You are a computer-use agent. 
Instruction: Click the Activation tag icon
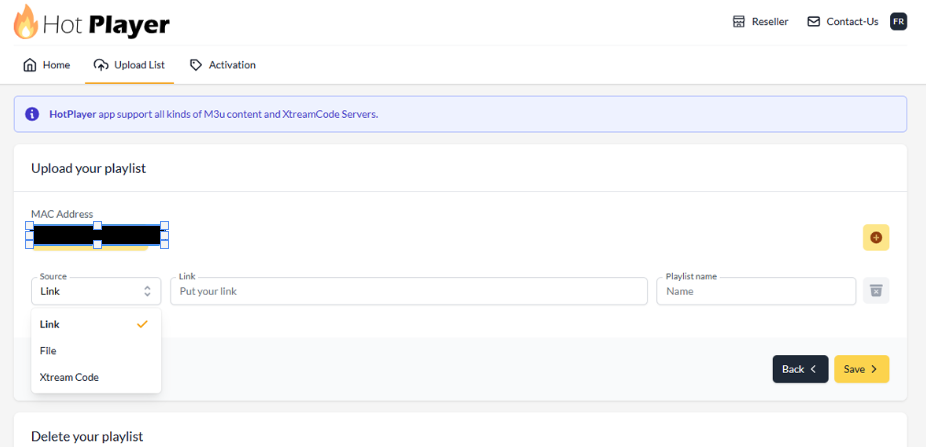(196, 65)
